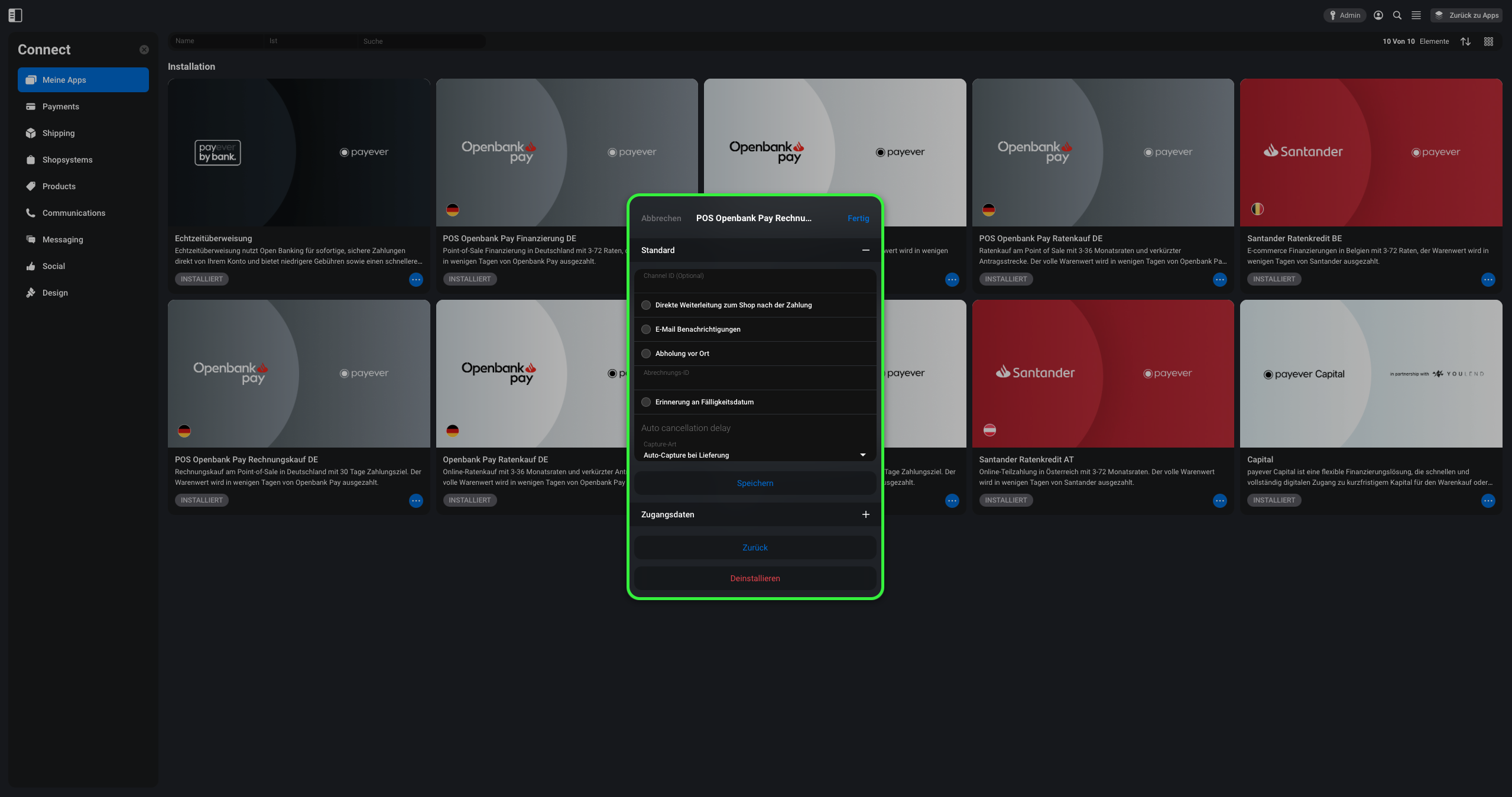This screenshot has width=1512, height=797.
Task: Click the Zurück button in the dialog
Action: coord(755,547)
